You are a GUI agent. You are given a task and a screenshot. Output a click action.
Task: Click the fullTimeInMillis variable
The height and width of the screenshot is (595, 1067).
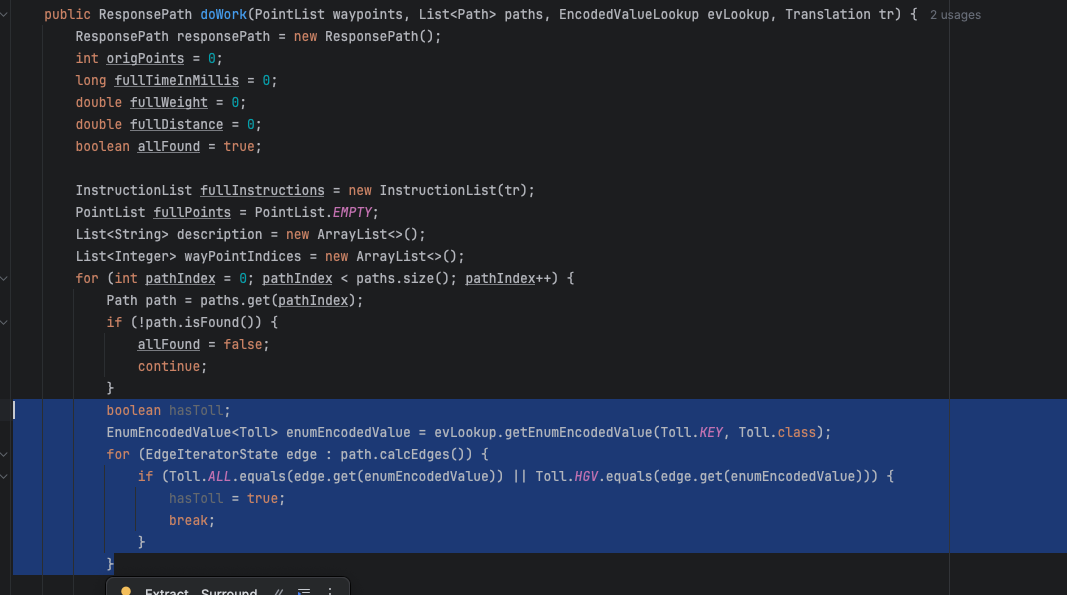point(176,80)
